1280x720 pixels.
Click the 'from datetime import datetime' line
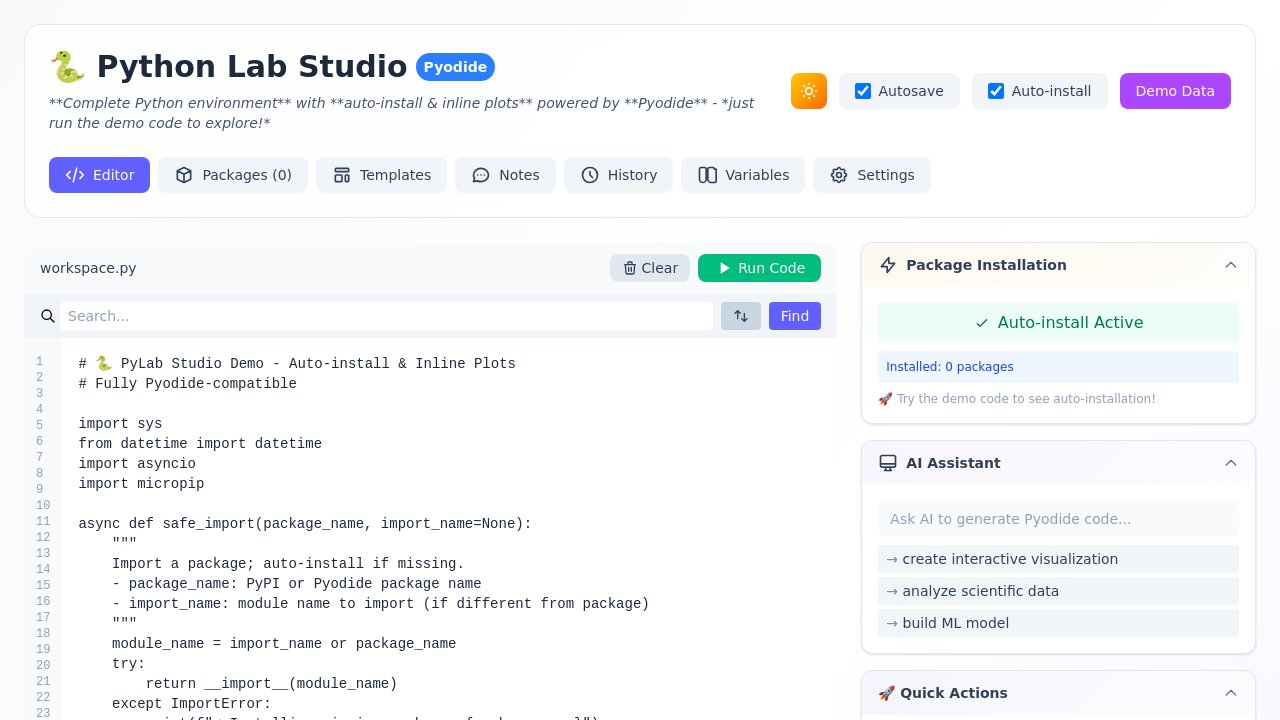click(200, 444)
